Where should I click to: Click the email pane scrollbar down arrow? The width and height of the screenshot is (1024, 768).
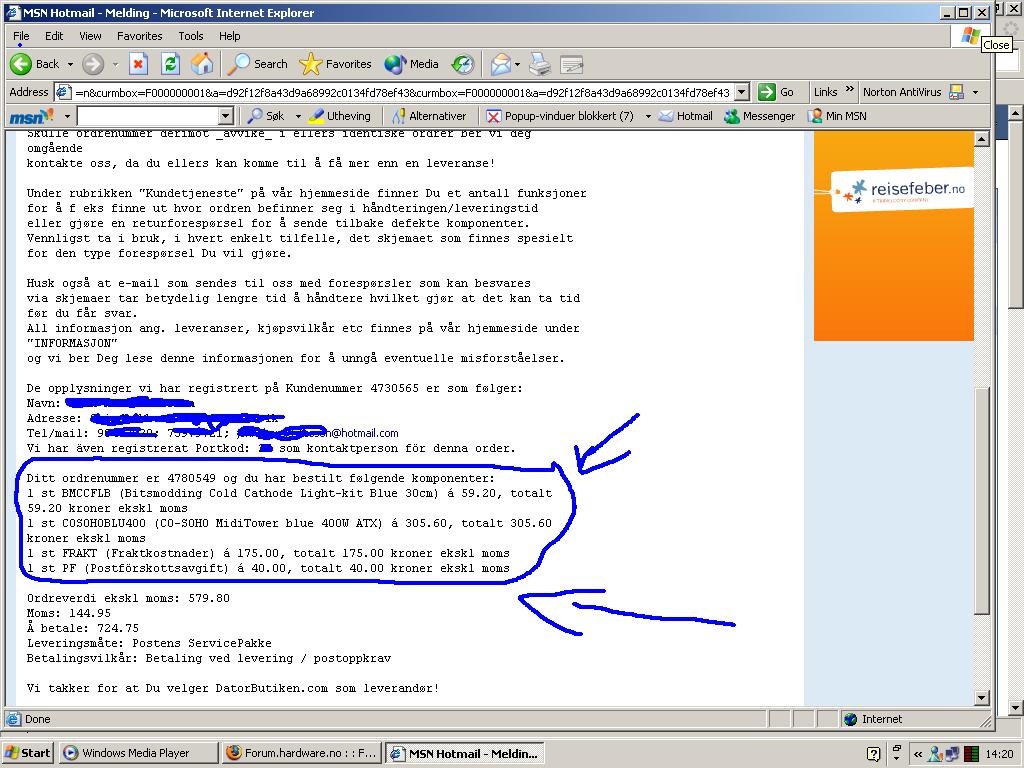[x=982, y=697]
